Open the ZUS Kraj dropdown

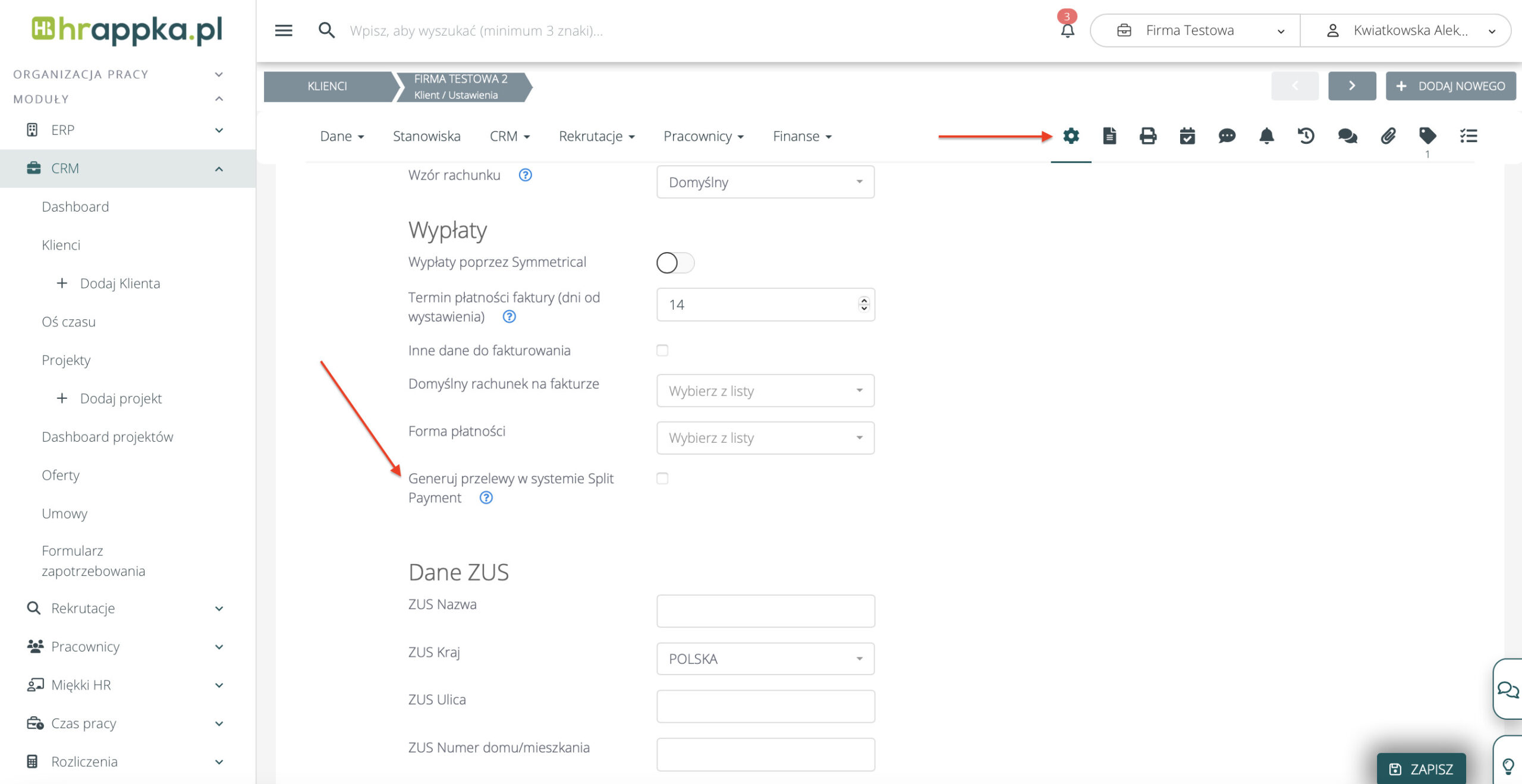pyautogui.click(x=765, y=659)
